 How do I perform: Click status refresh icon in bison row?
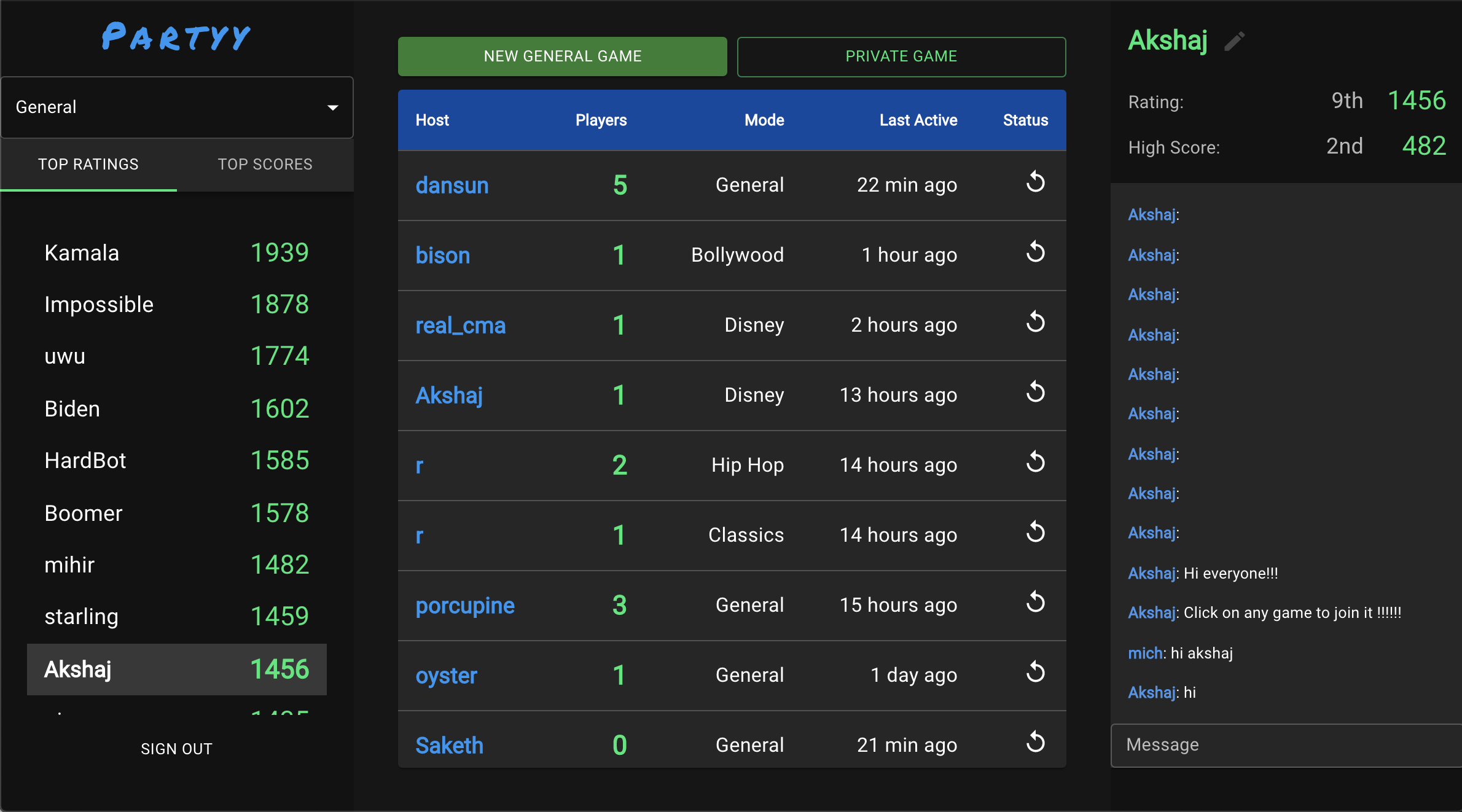[1035, 252]
